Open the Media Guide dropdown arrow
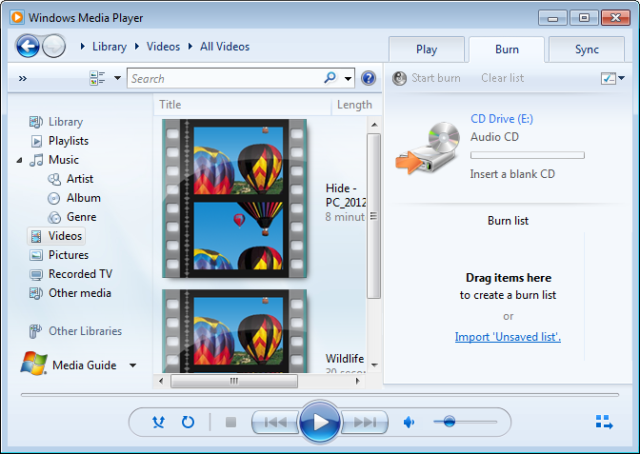The width and height of the screenshot is (640, 454). (133, 365)
